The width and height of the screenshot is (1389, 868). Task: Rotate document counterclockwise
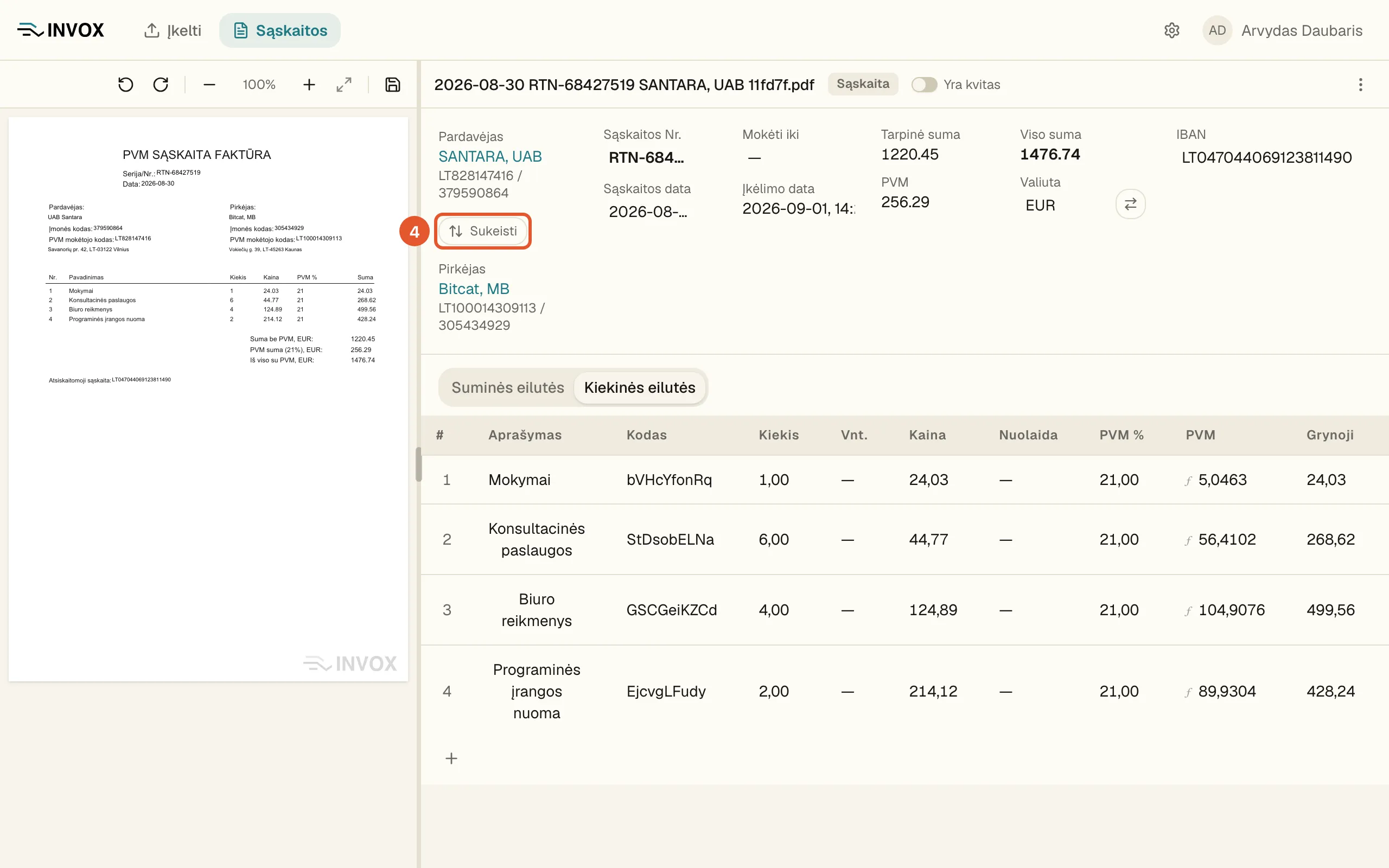click(126, 85)
